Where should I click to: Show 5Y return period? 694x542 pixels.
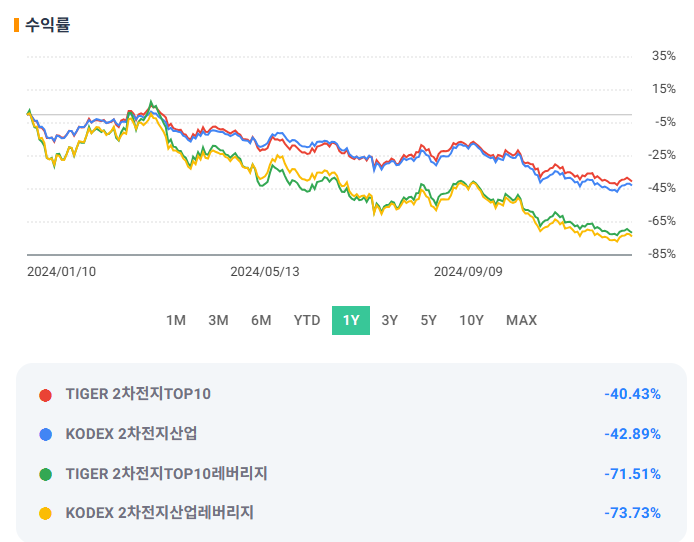428,320
